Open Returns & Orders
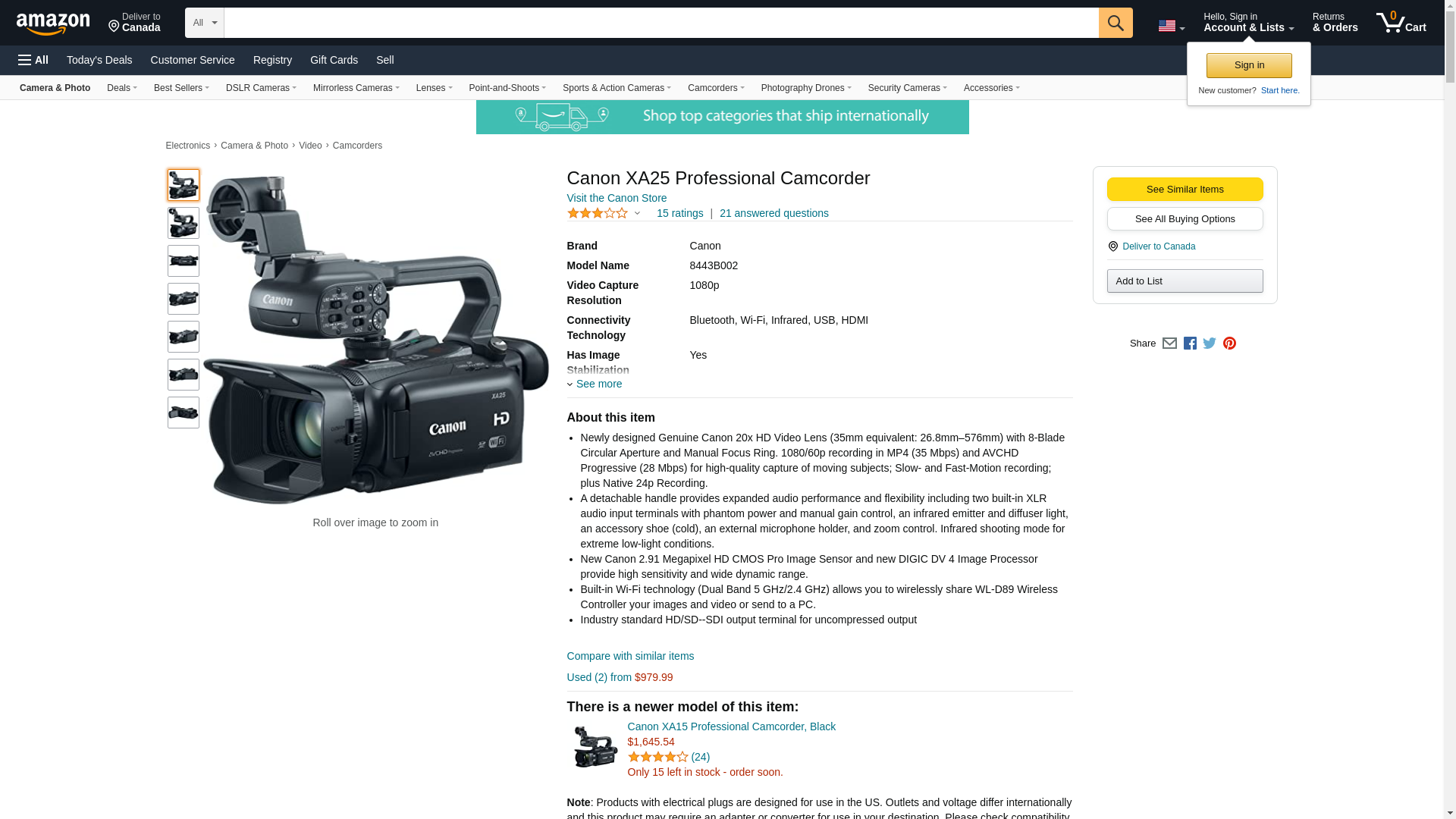The width and height of the screenshot is (1456, 819). pyautogui.click(x=1335, y=23)
